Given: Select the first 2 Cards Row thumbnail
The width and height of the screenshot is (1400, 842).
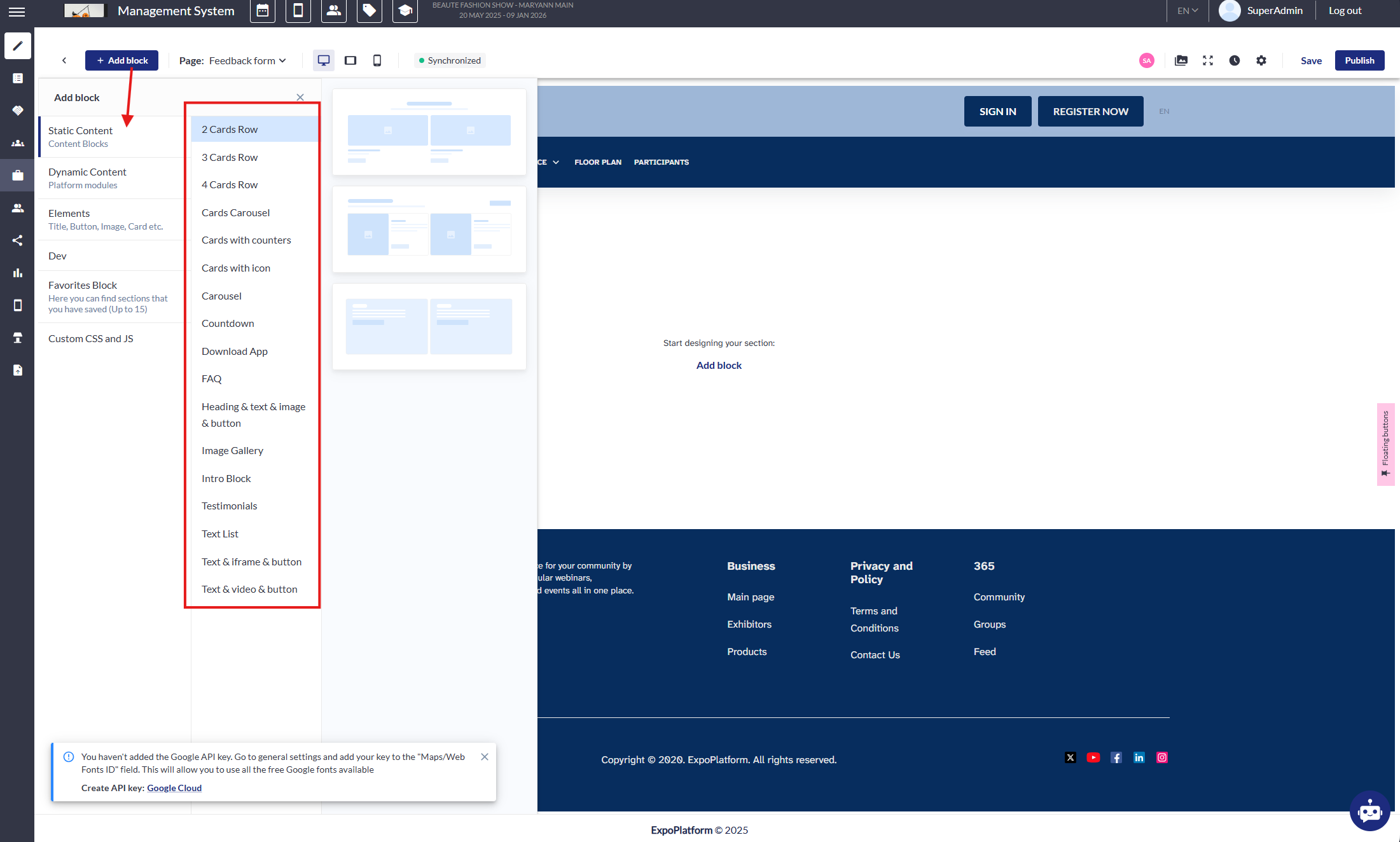Looking at the screenshot, I should pos(429,132).
